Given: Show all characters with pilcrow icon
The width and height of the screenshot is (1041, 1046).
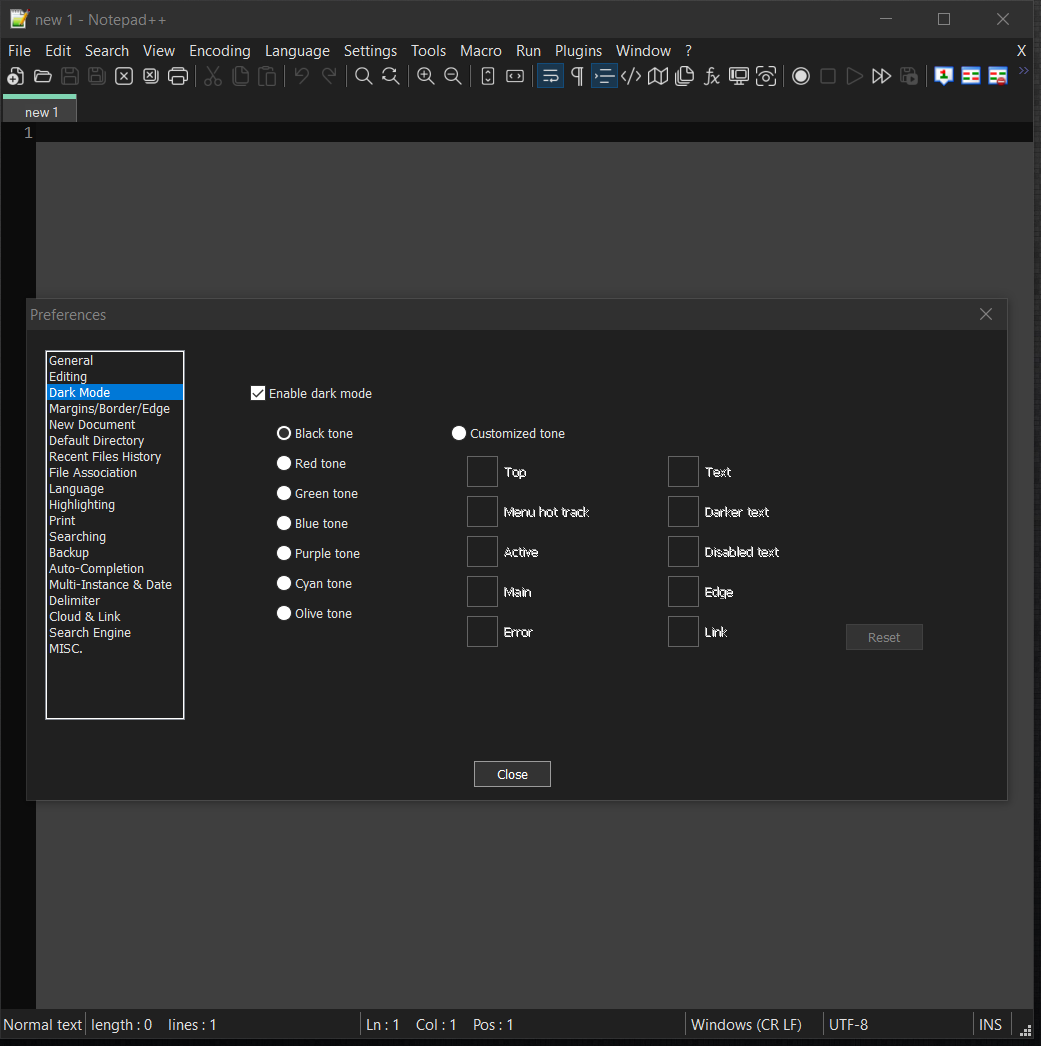Looking at the screenshot, I should click(x=577, y=77).
